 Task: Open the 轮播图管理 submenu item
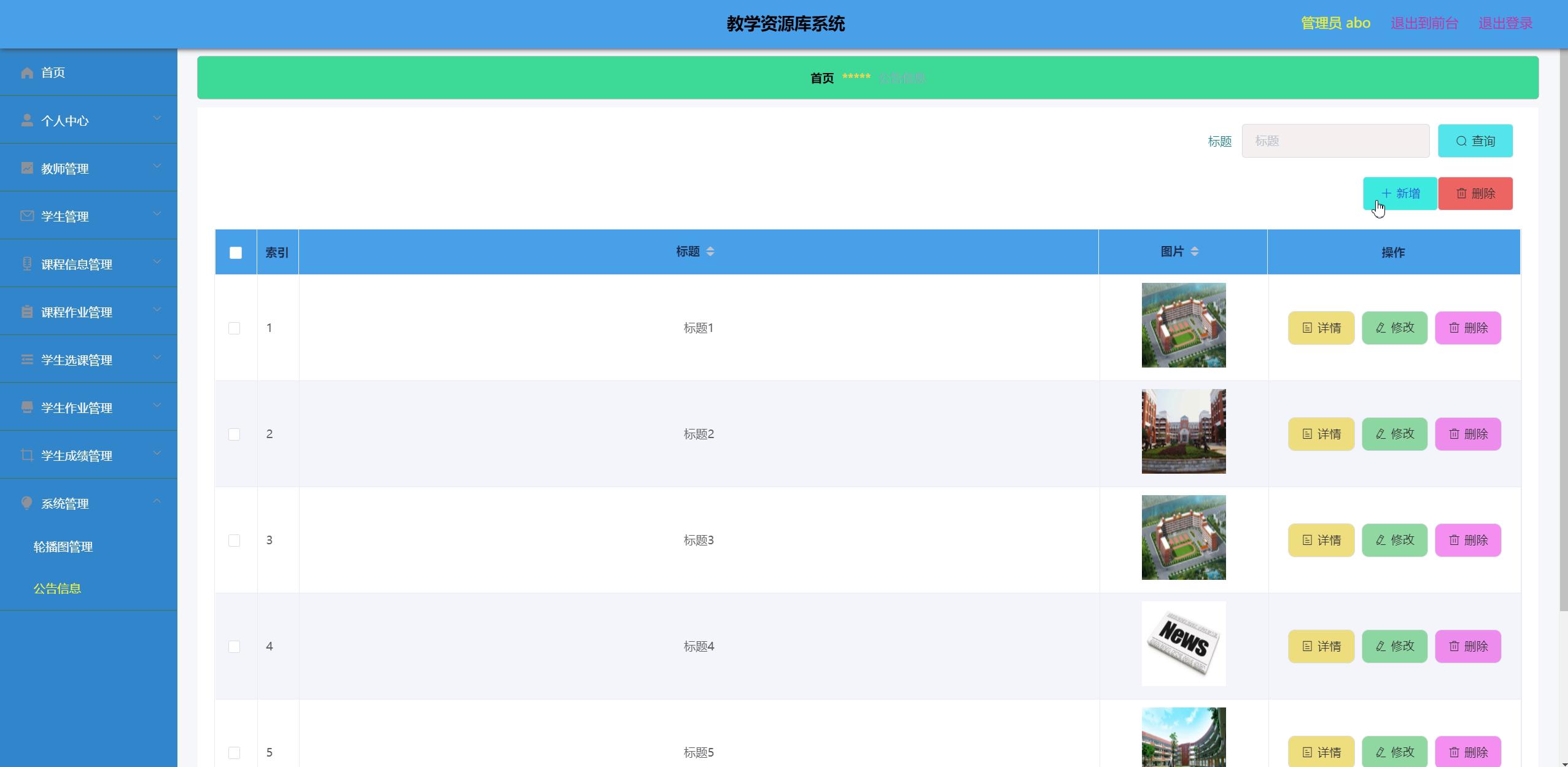click(x=63, y=547)
